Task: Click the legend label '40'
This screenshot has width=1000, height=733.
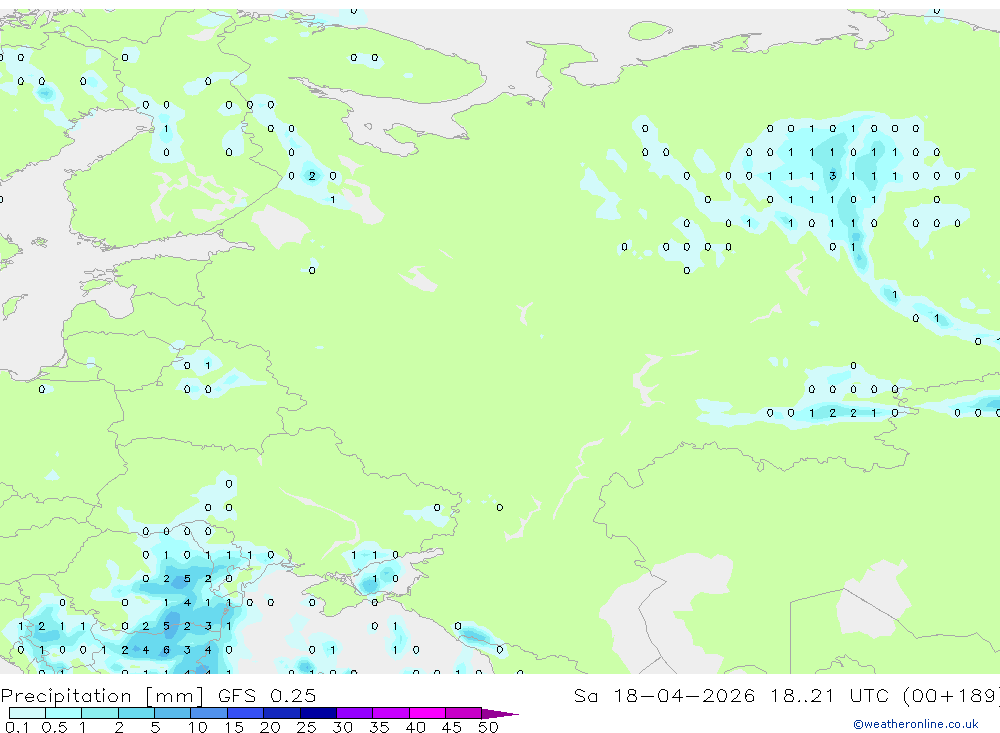Action: click(x=416, y=727)
